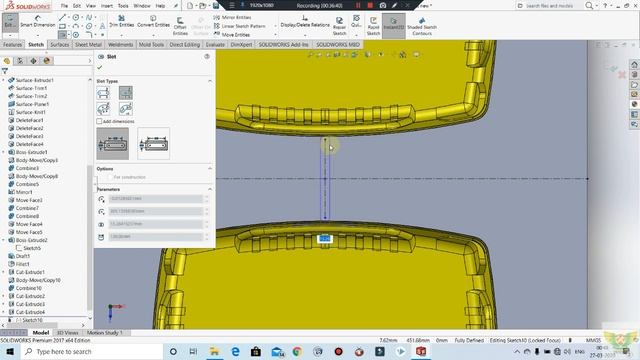Open the Insert menu
This screenshot has height=360, width=640.
tap(107, 6)
